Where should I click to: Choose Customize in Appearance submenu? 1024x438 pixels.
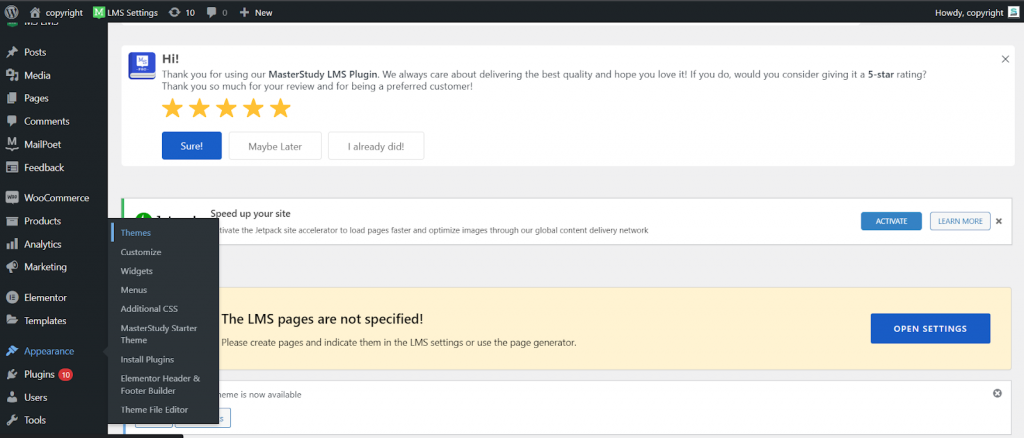tap(141, 252)
